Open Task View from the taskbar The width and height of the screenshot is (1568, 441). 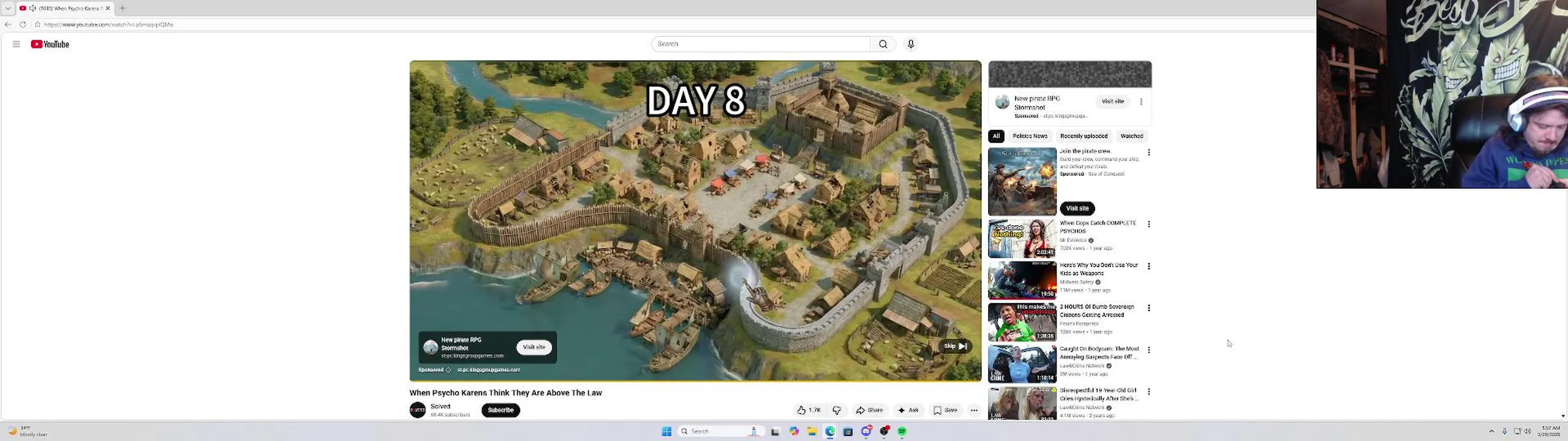tap(775, 432)
